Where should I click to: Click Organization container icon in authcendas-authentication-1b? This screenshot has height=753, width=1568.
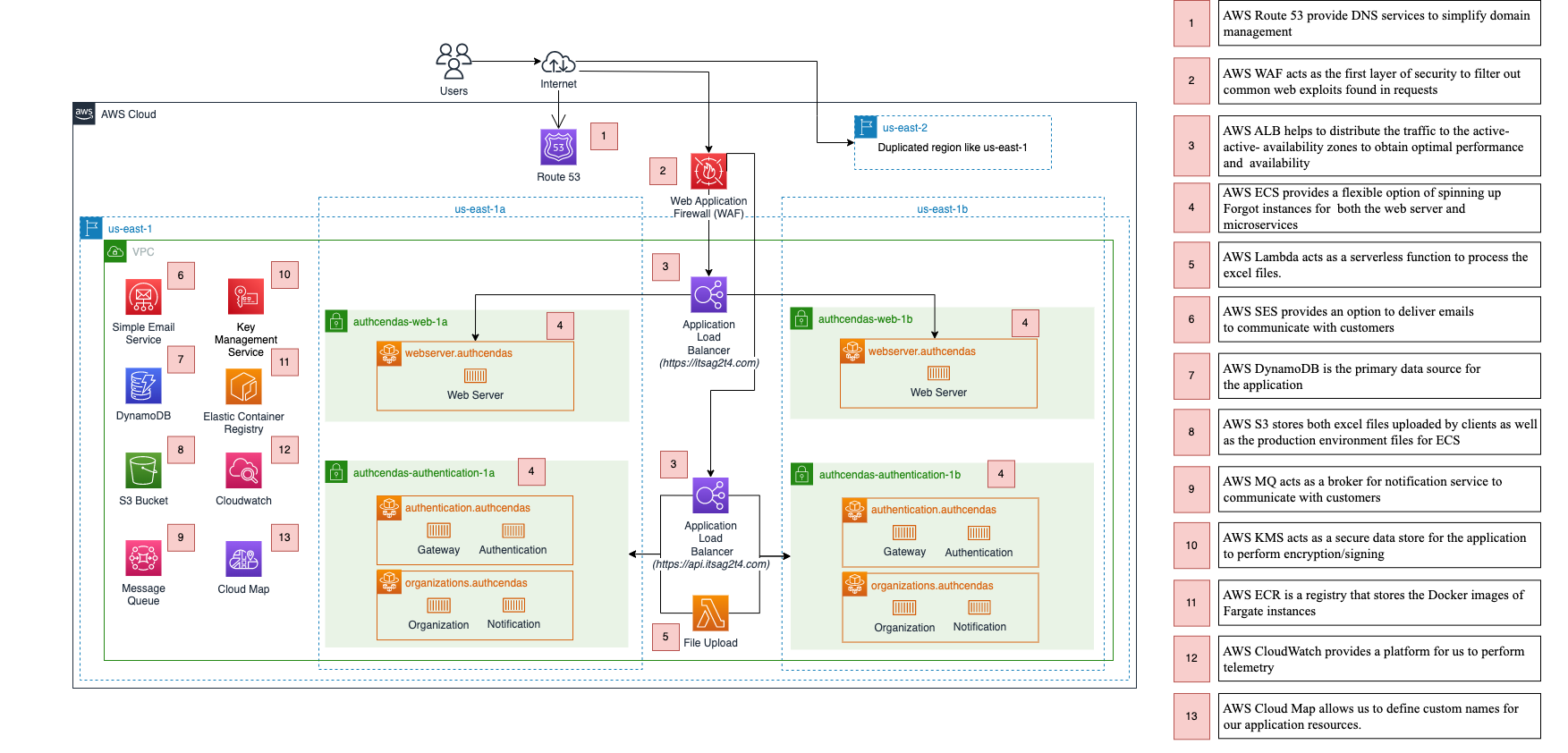(x=904, y=608)
